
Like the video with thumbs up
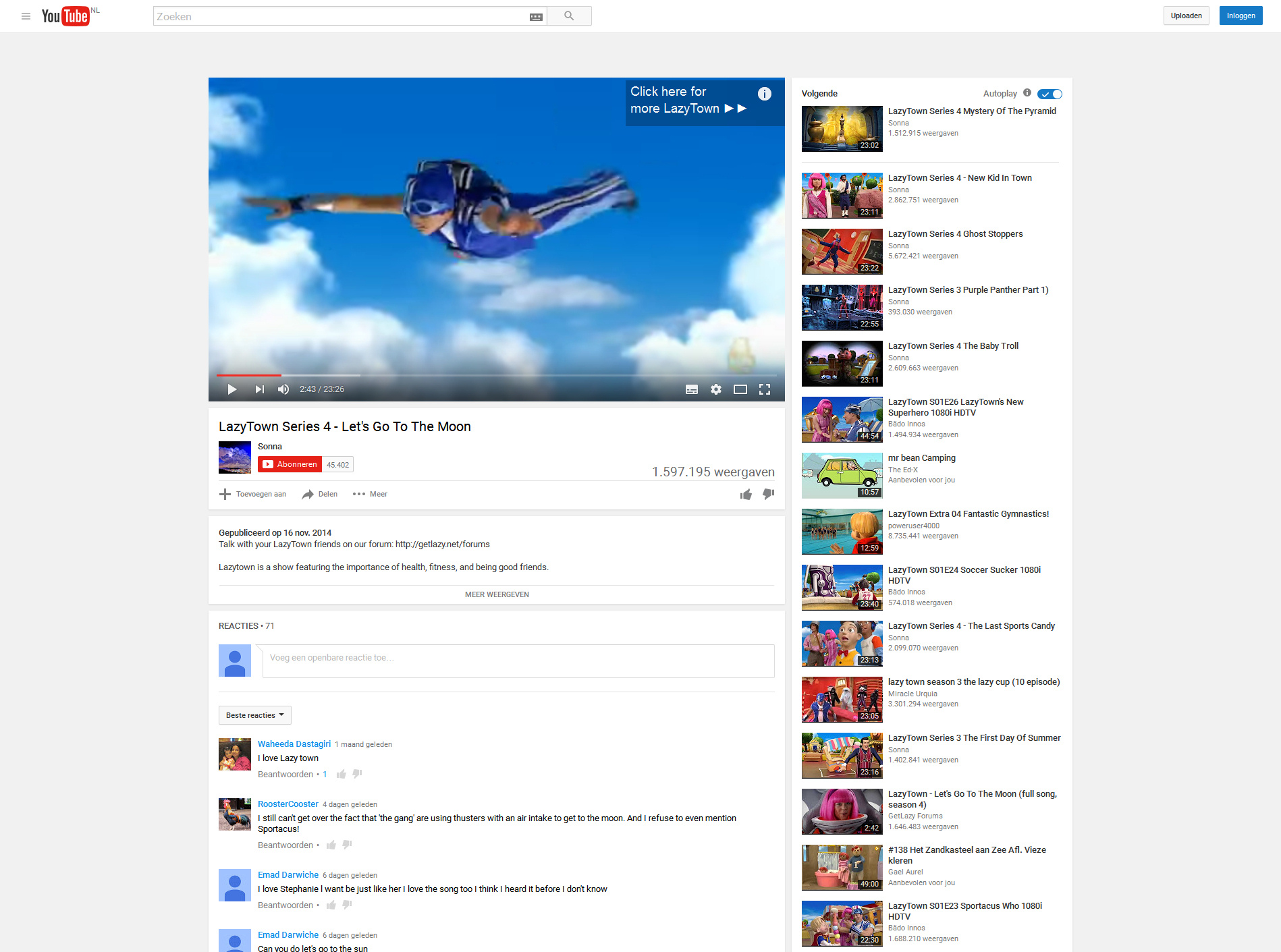tap(746, 495)
